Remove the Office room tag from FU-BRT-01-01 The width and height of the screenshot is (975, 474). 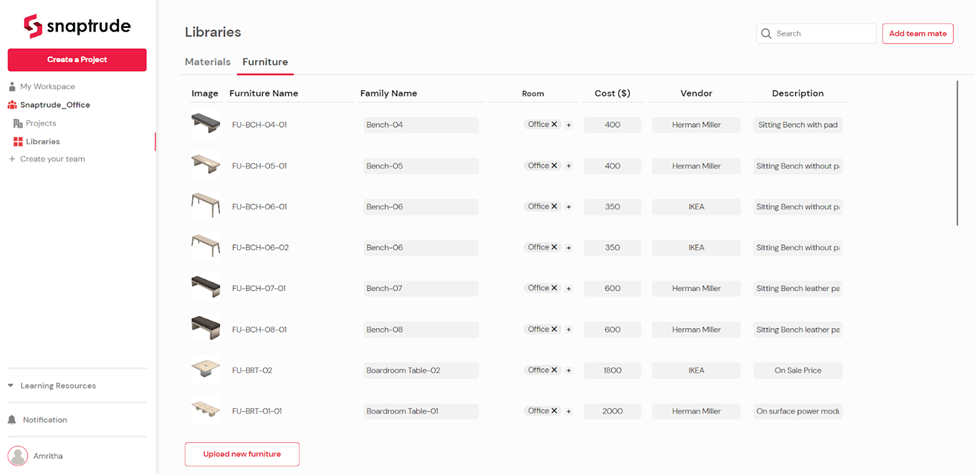pyautogui.click(x=554, y=411)
